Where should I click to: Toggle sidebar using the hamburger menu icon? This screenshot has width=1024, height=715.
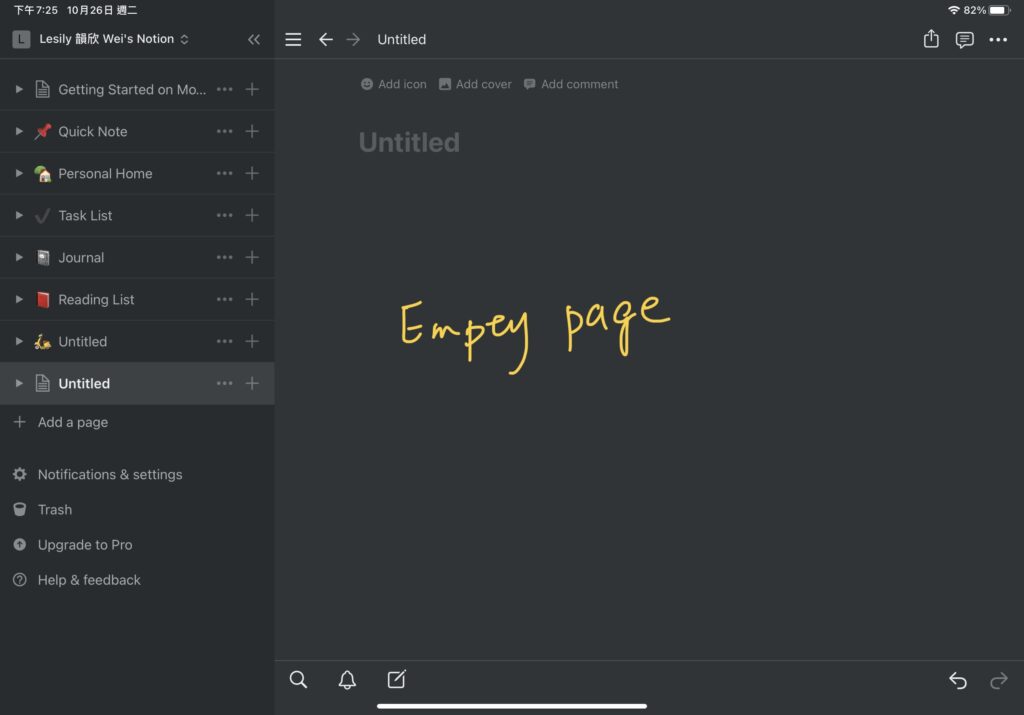click(x=293, y=39)
